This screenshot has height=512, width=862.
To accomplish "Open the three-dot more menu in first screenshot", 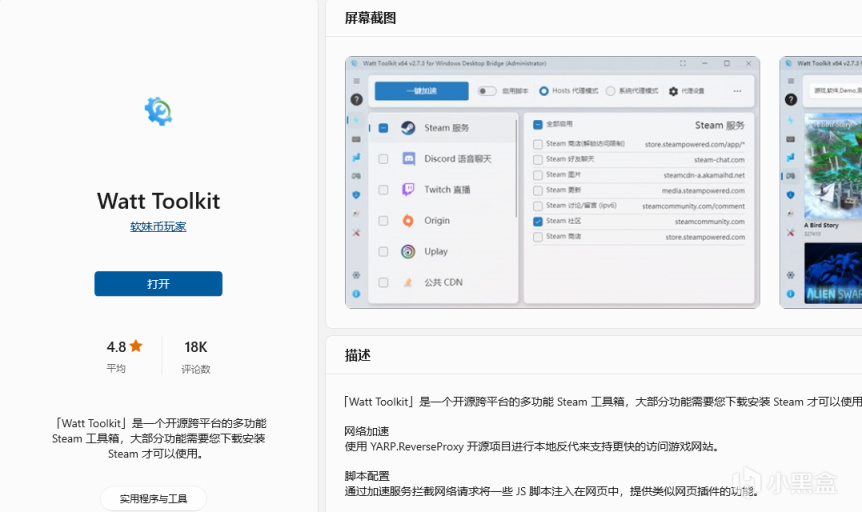I will 737,91.
